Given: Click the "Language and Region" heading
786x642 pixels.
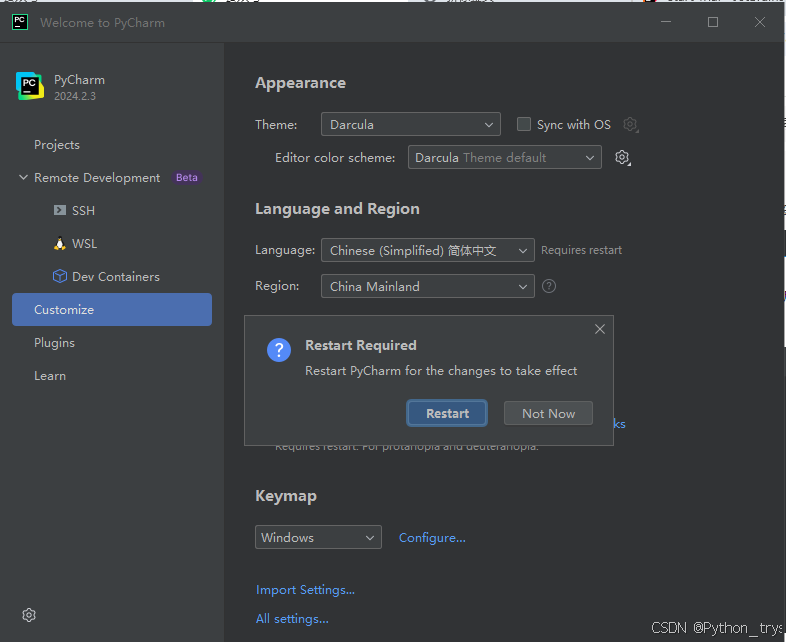Looking at the screenshot, I should pyautogui.click(x=337, y=209).
